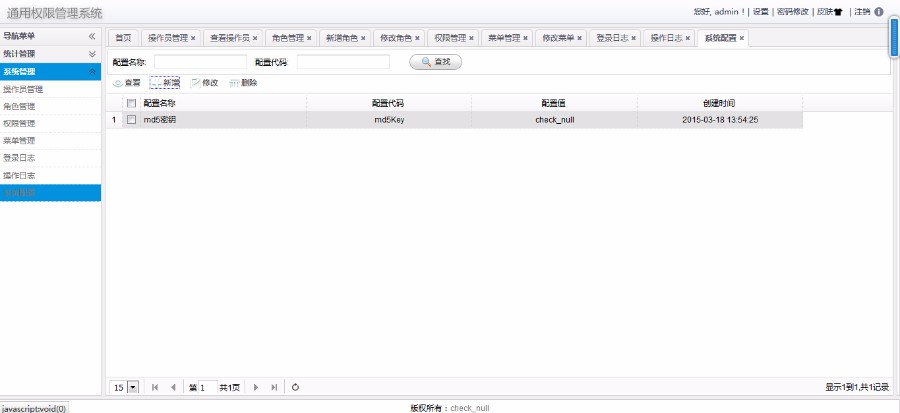Click the 修改 (edit) toolbar button
Image resolution: width=900 pixels, height=413 pixels.
tap(204, 83)
